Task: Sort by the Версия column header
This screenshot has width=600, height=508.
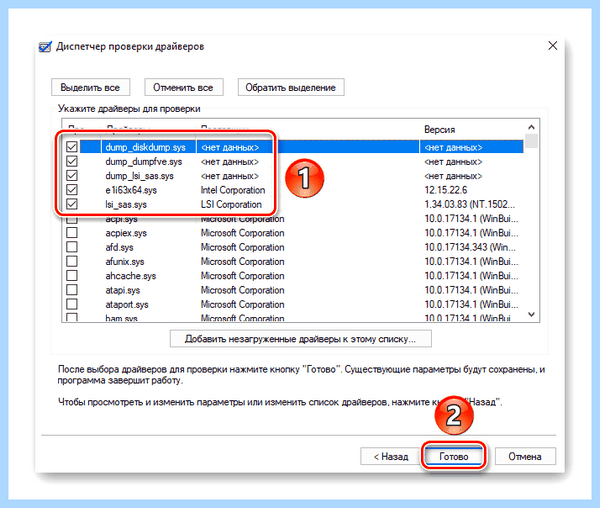Action: (x=440, y=130)
